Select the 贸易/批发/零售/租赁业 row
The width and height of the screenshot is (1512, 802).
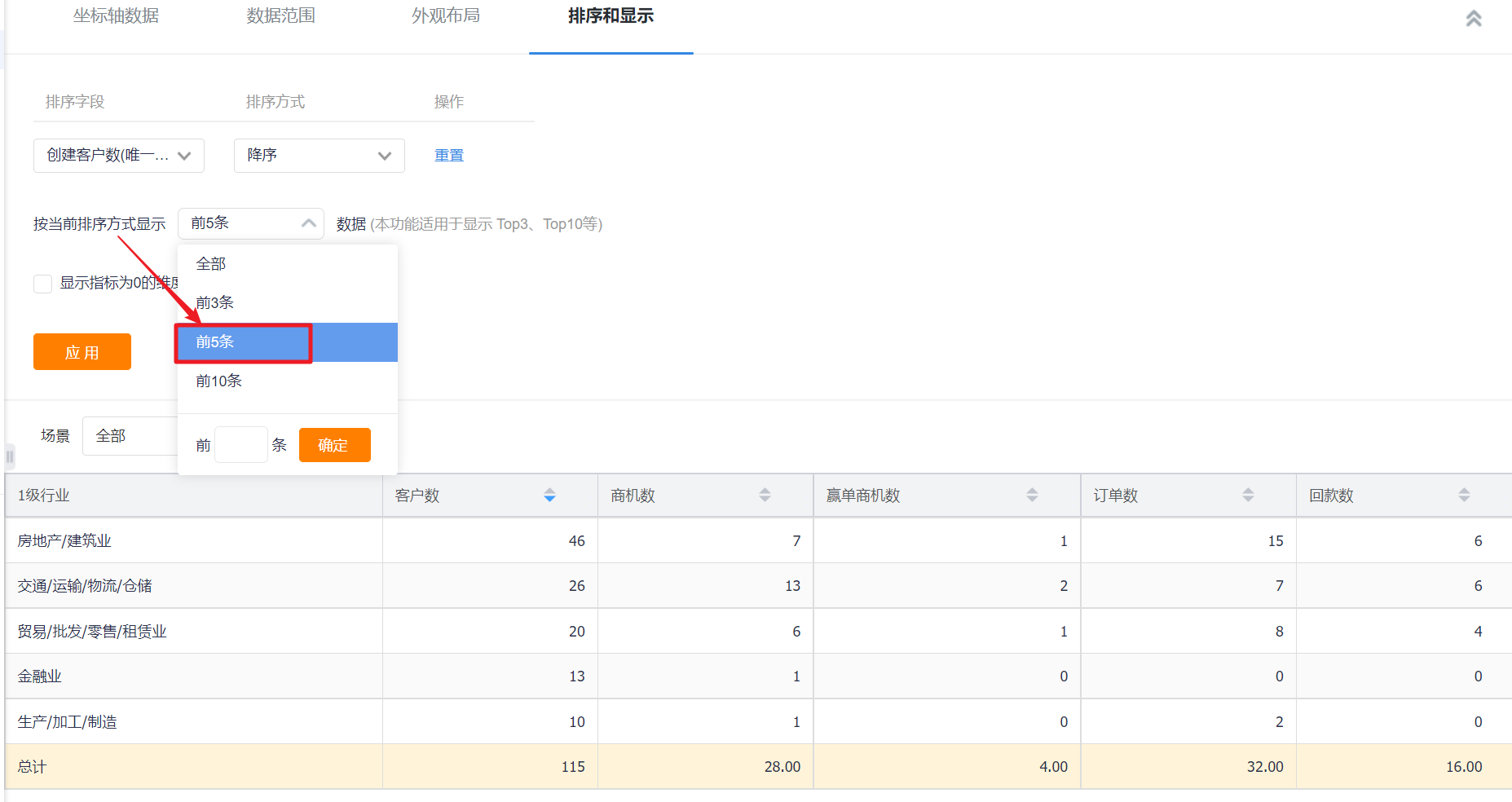tap(758, 631)
